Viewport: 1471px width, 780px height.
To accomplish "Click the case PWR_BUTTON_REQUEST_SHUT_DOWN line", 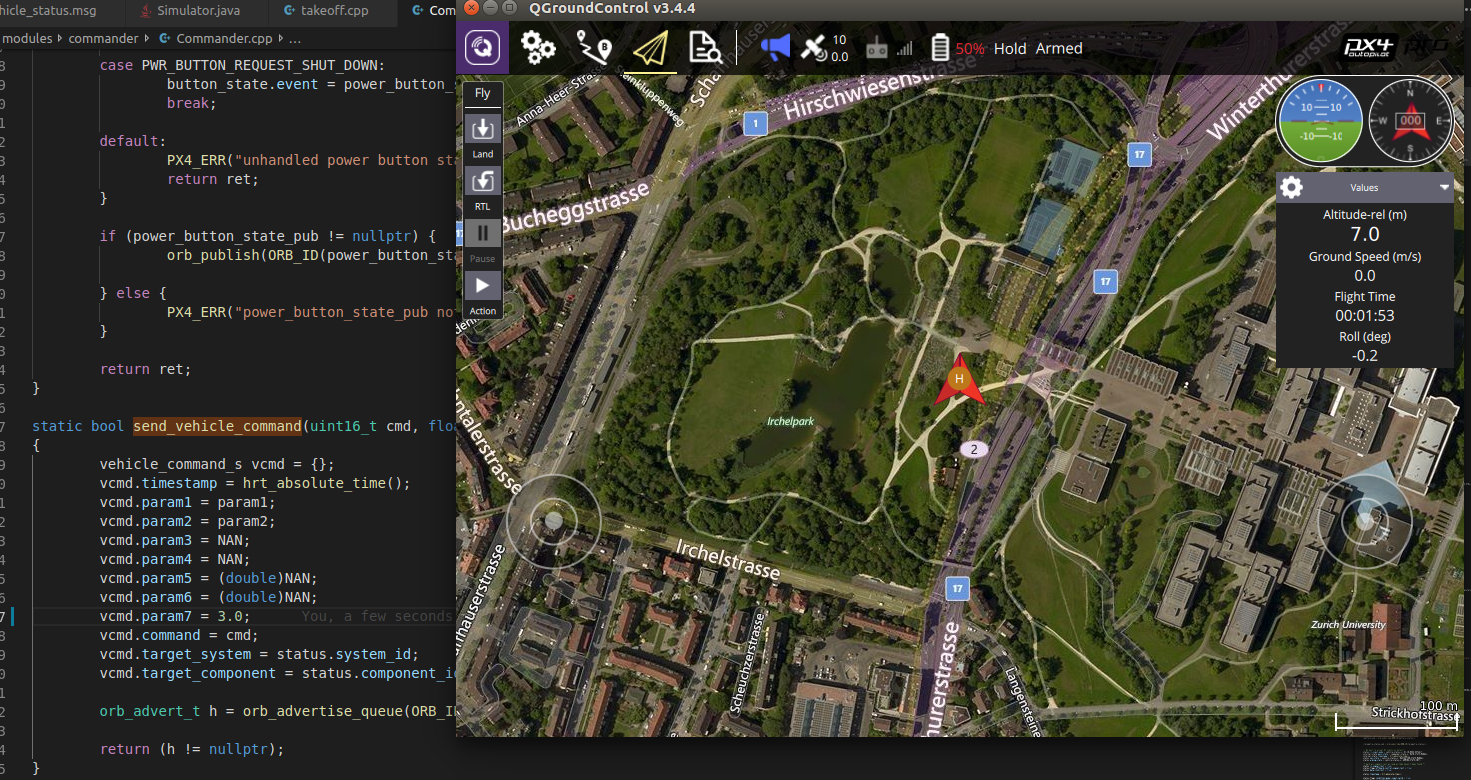I will (242, 65).
